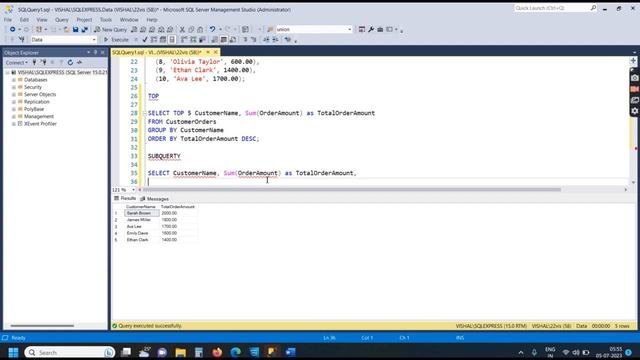
Task: Open the find combo box showing 'union'
Action: 314,29
